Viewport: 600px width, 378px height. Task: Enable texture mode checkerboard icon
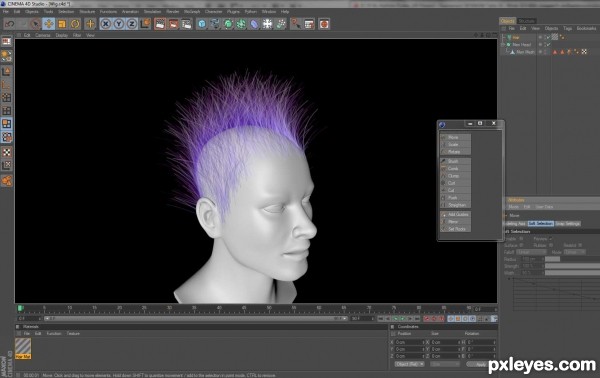(x=7, y=152)
